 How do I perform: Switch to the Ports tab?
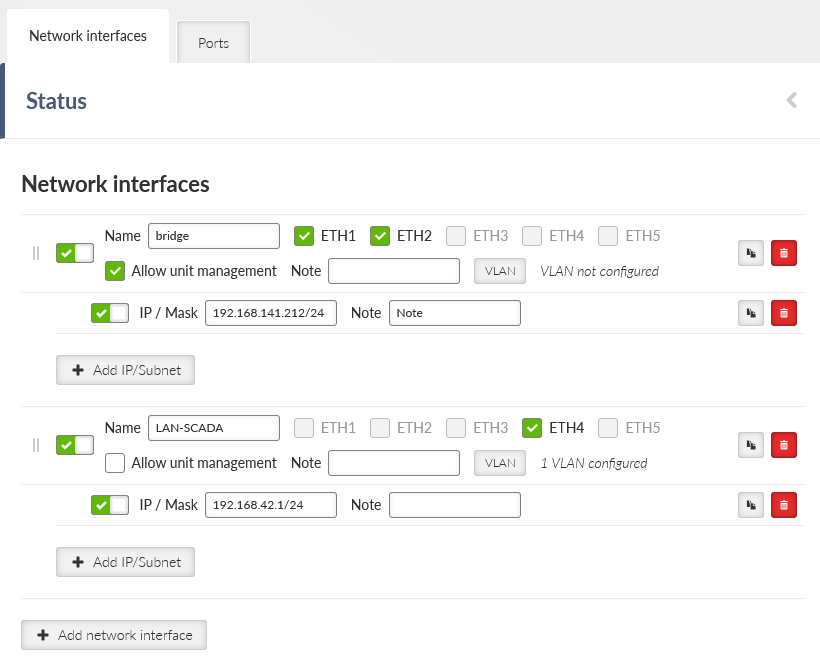tap(213, 43)
